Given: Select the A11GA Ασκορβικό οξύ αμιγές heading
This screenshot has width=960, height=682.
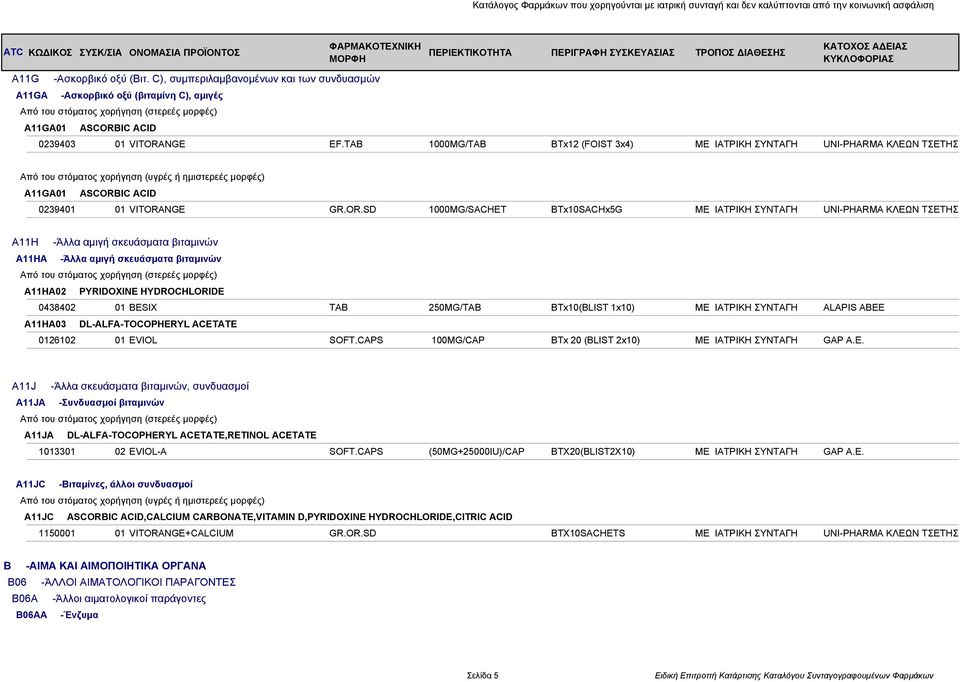Looking at the screenshot, I should click(119, 96).
